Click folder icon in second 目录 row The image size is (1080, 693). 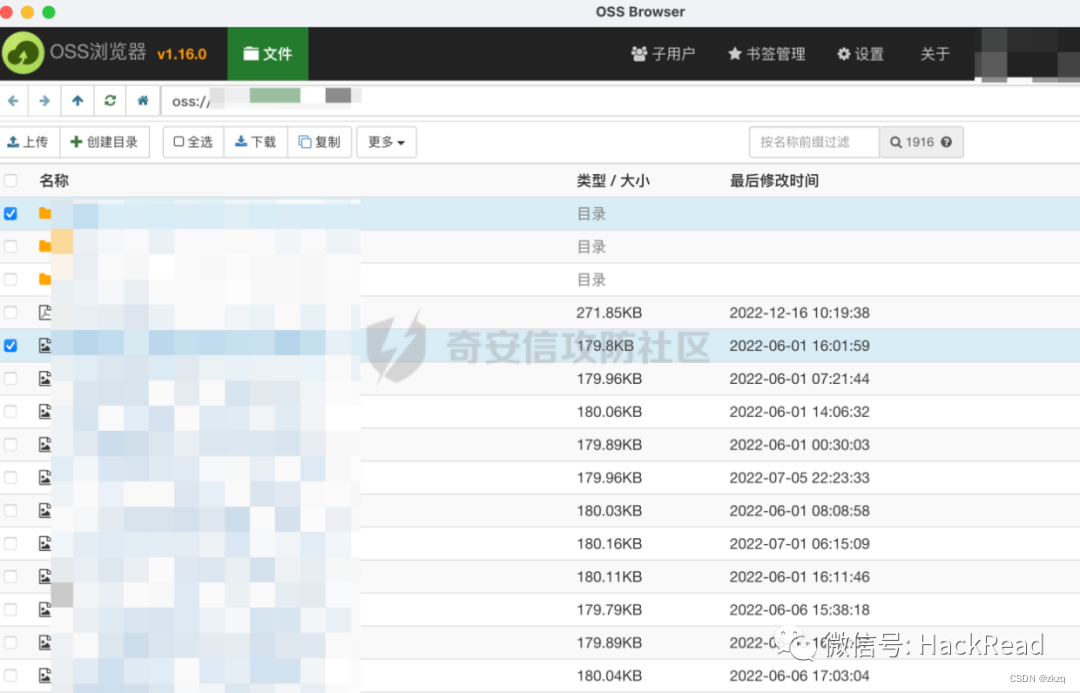click(x=45, y=247)
